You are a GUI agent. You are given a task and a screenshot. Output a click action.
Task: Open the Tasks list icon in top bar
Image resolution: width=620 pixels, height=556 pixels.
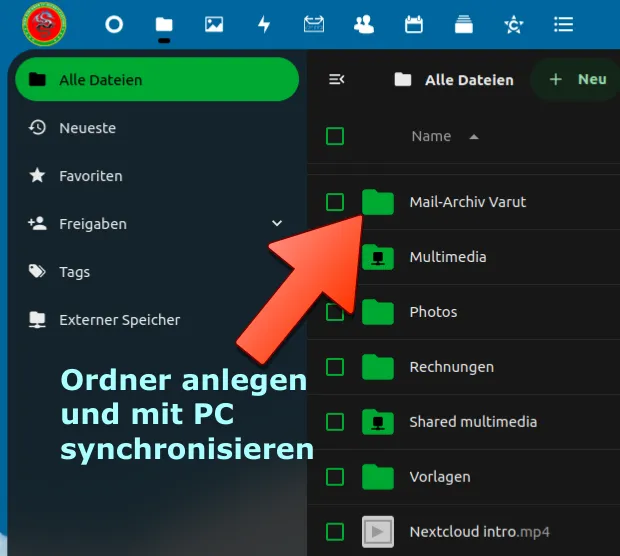563,25
